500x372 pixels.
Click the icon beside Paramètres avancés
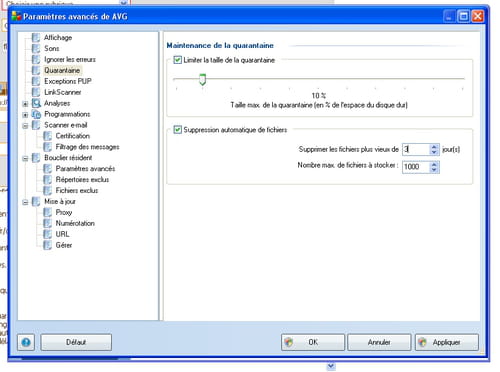[48, 169]
